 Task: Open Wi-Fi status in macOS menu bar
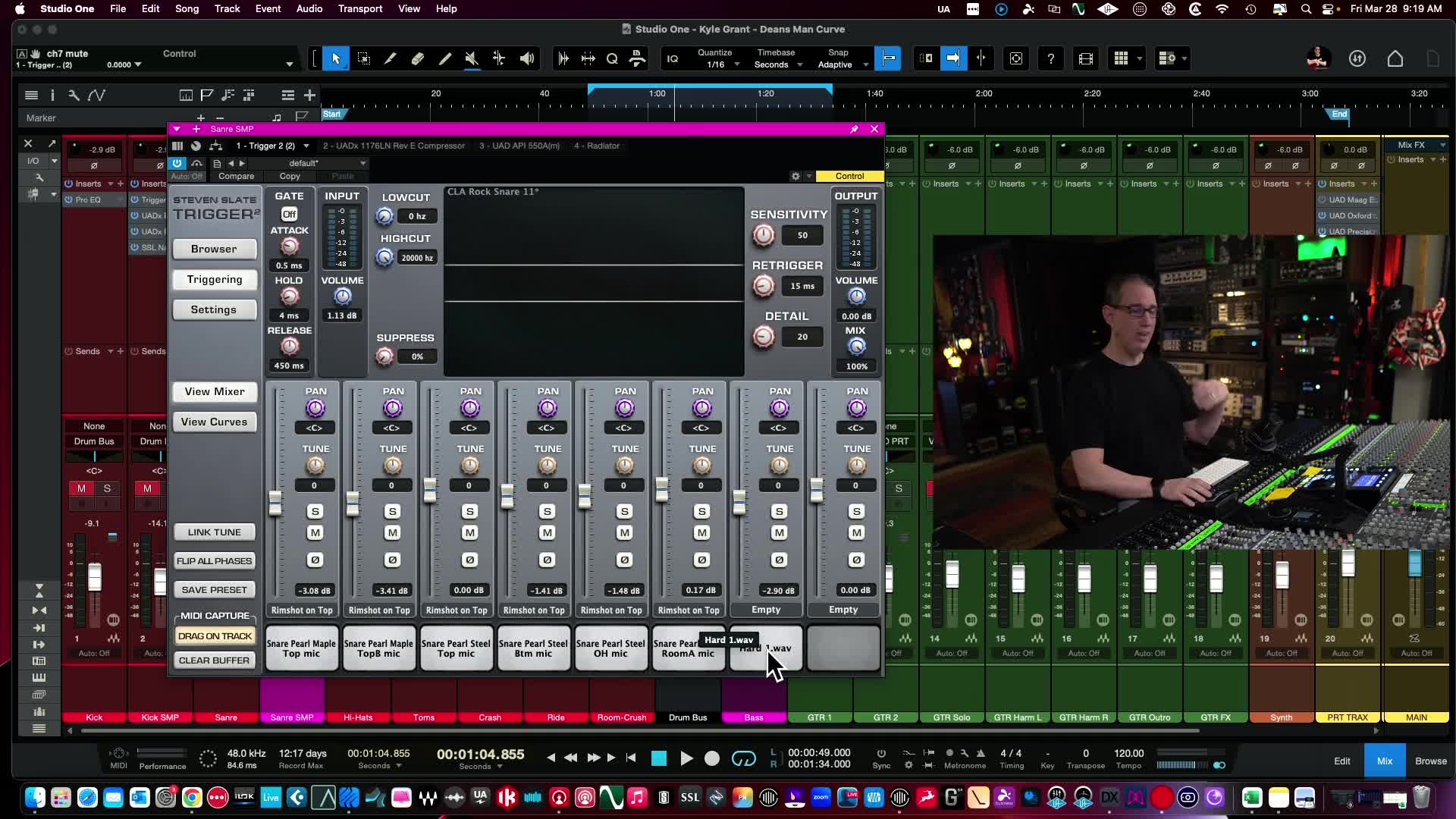[x=1222, y=9]
